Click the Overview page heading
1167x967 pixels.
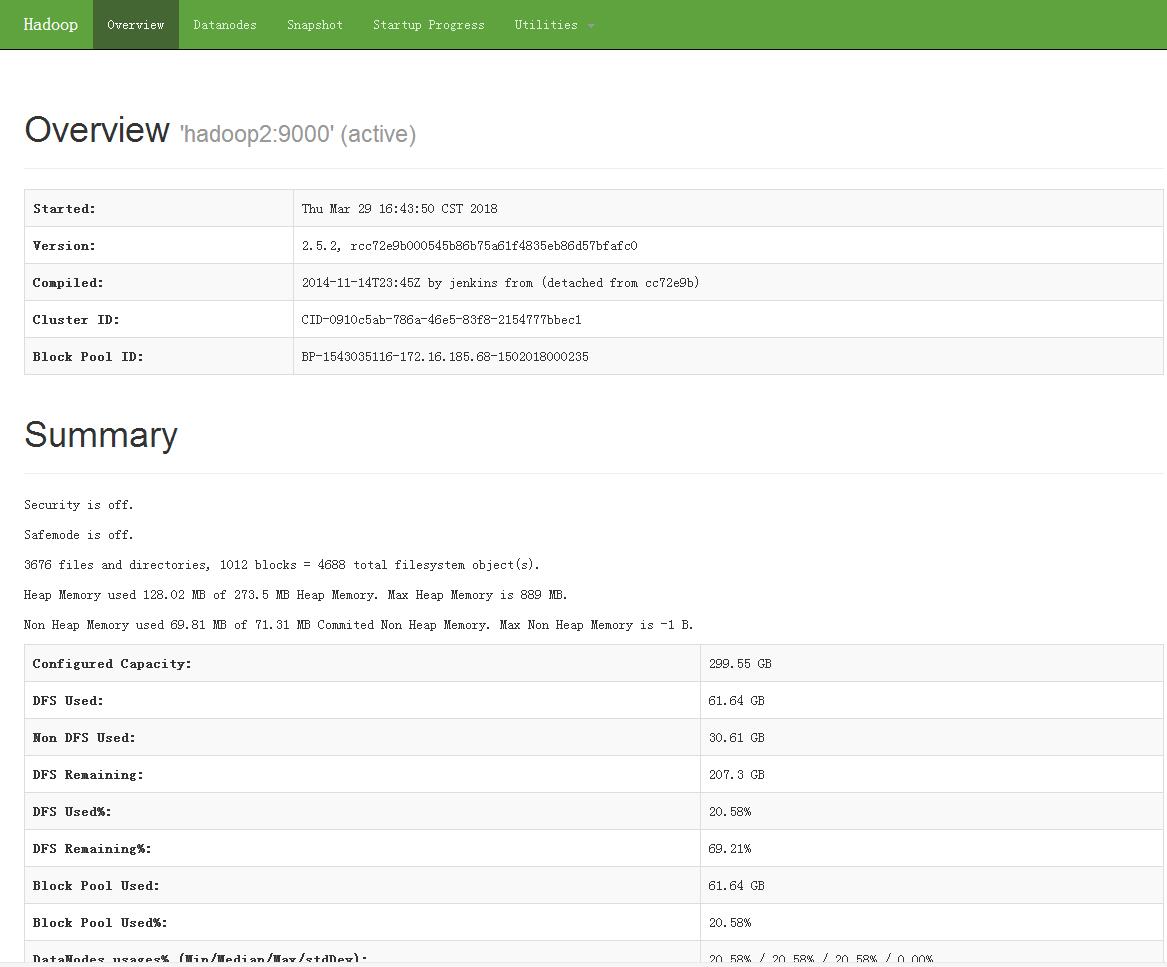pyautogui.click(x=97, y=130)
